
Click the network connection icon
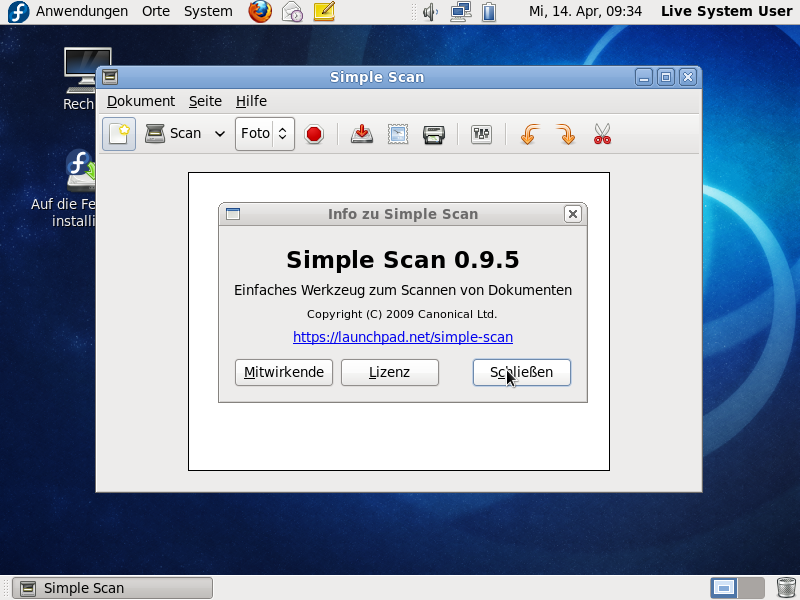coord(461,12)
